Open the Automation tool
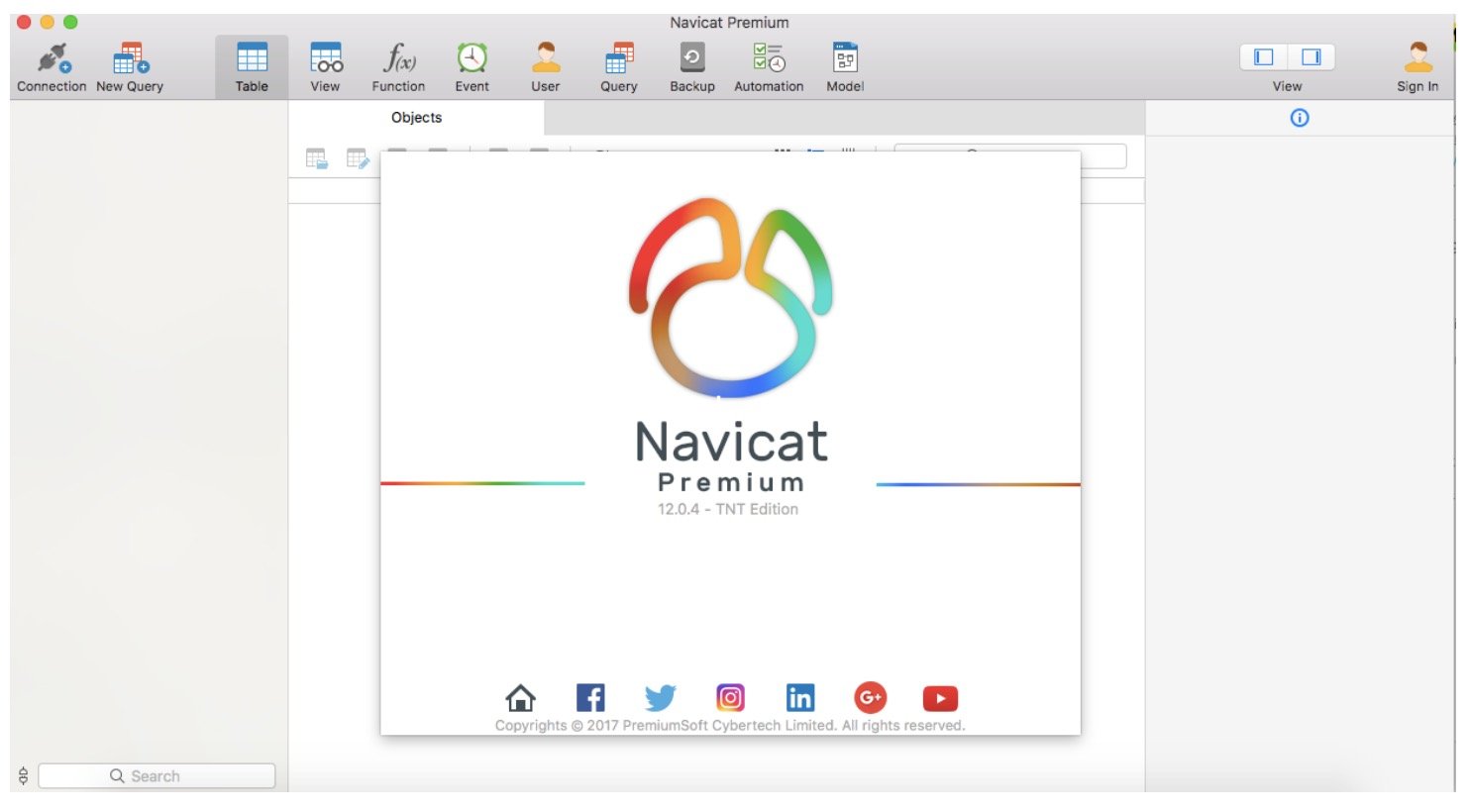The image size is (1468, 812). coord(769,67)
